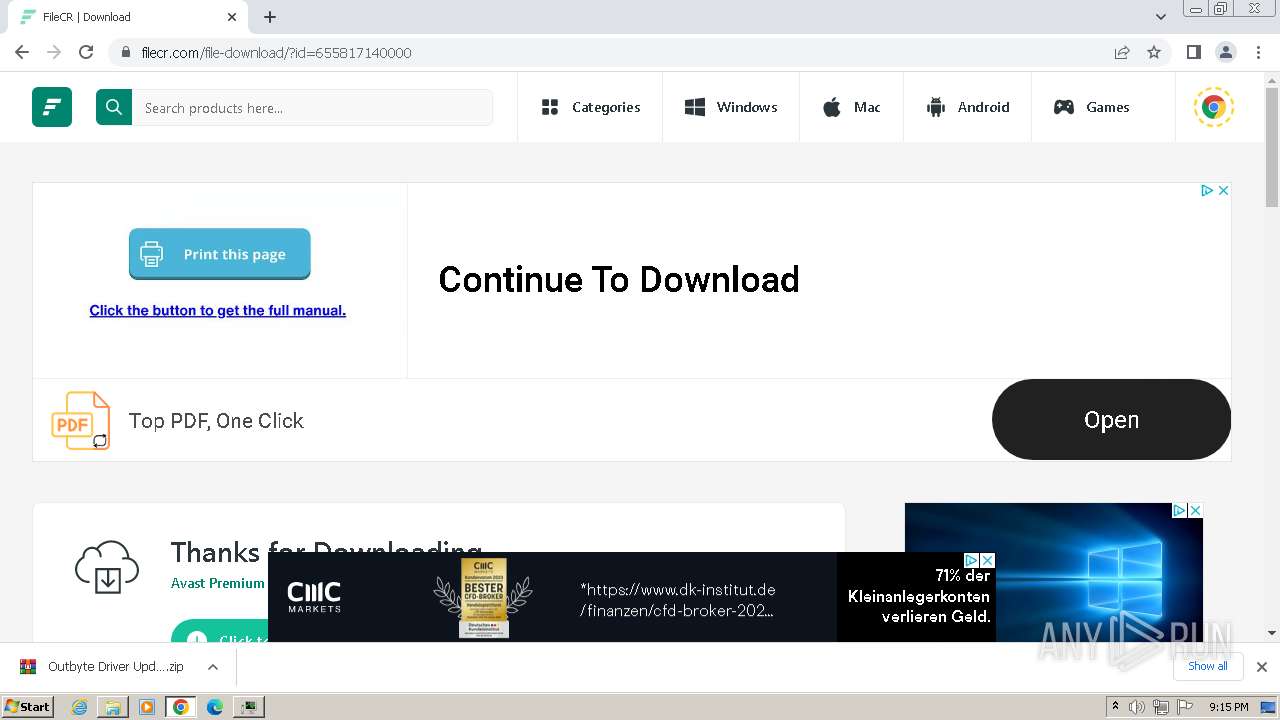
Task: Reload the current page
Action: [x=86, y=52]
